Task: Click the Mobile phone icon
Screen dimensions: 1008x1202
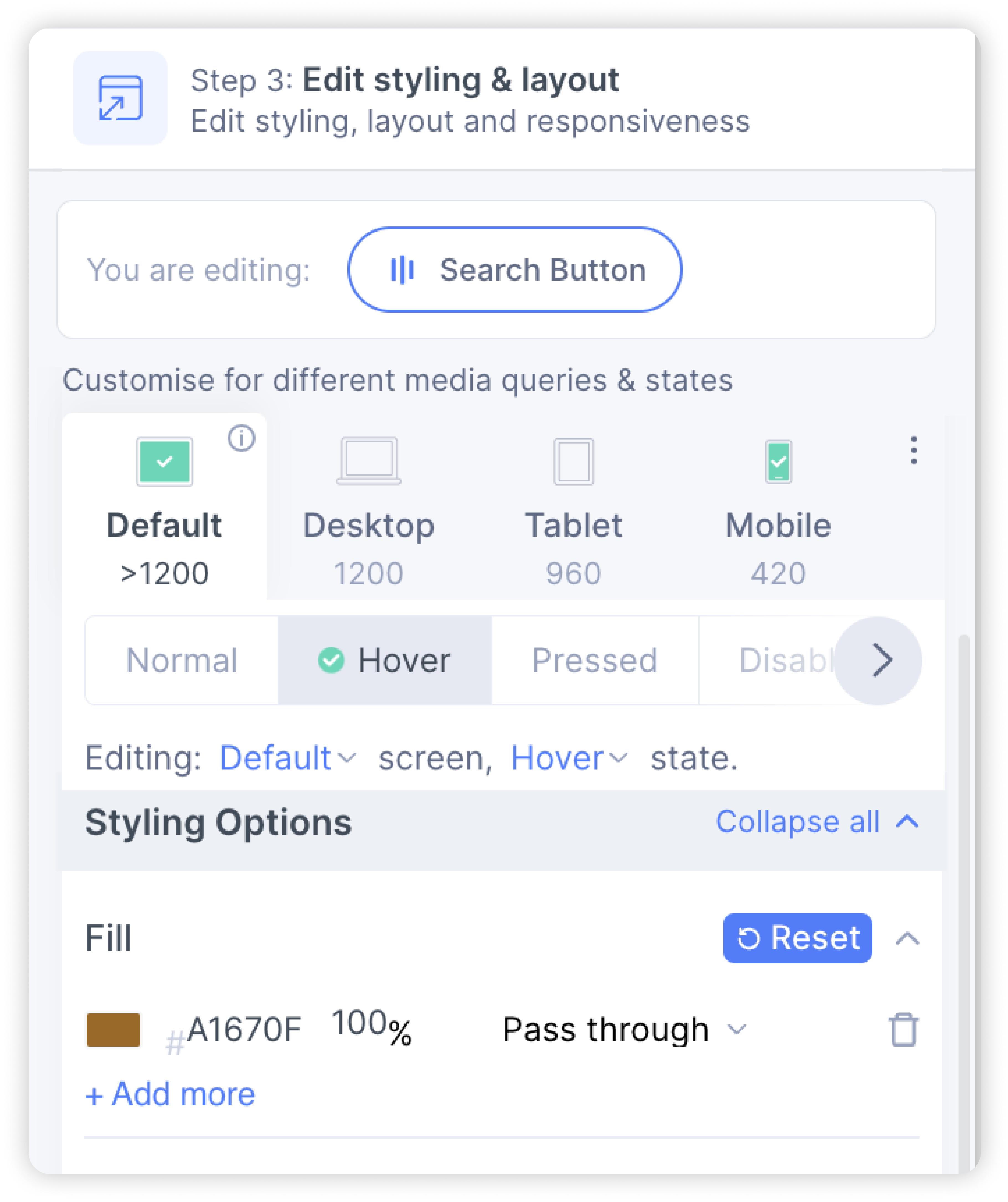Action: [x=778, y=461]
